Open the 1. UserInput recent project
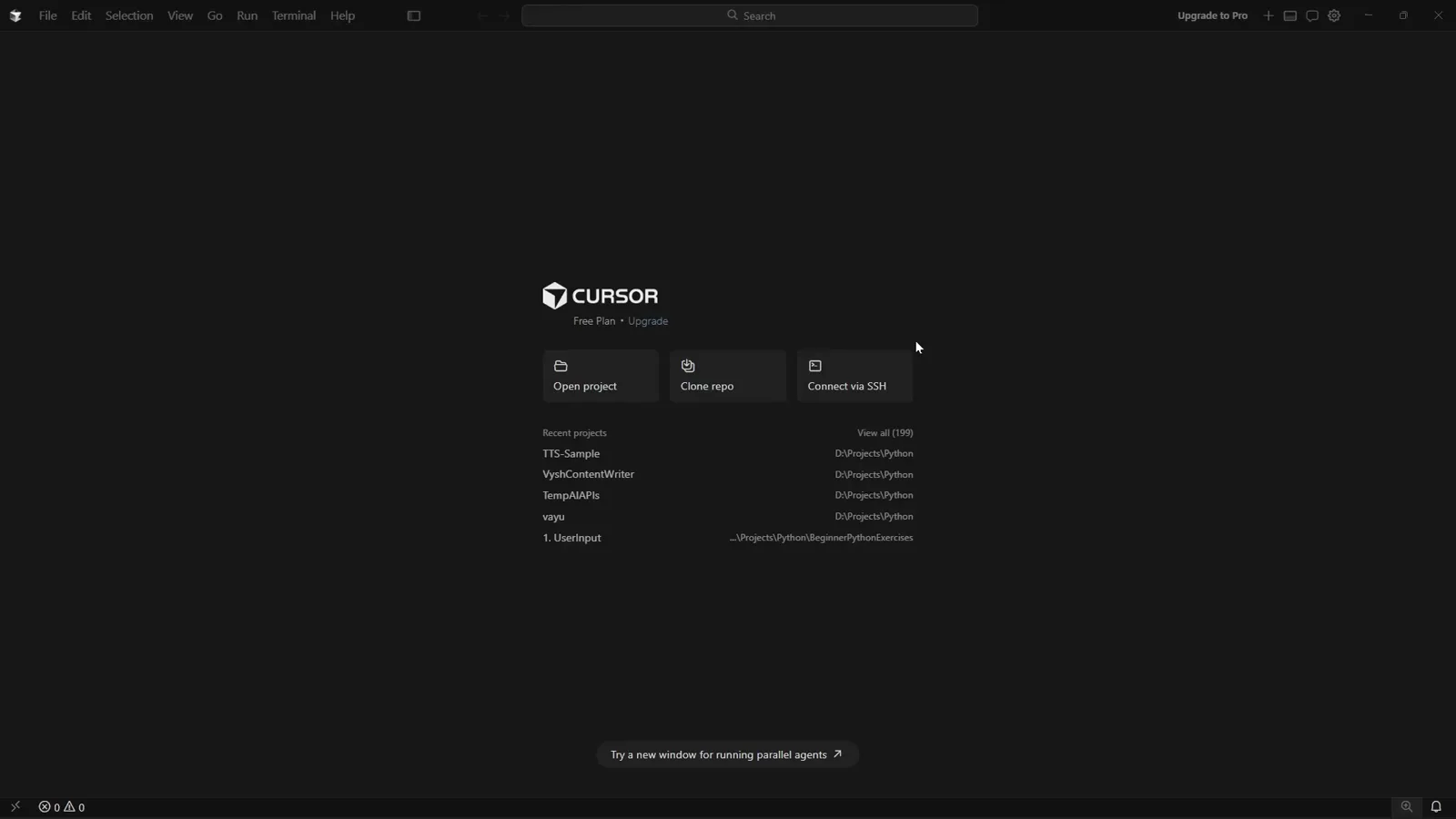1456x819 pixels. 728,538
